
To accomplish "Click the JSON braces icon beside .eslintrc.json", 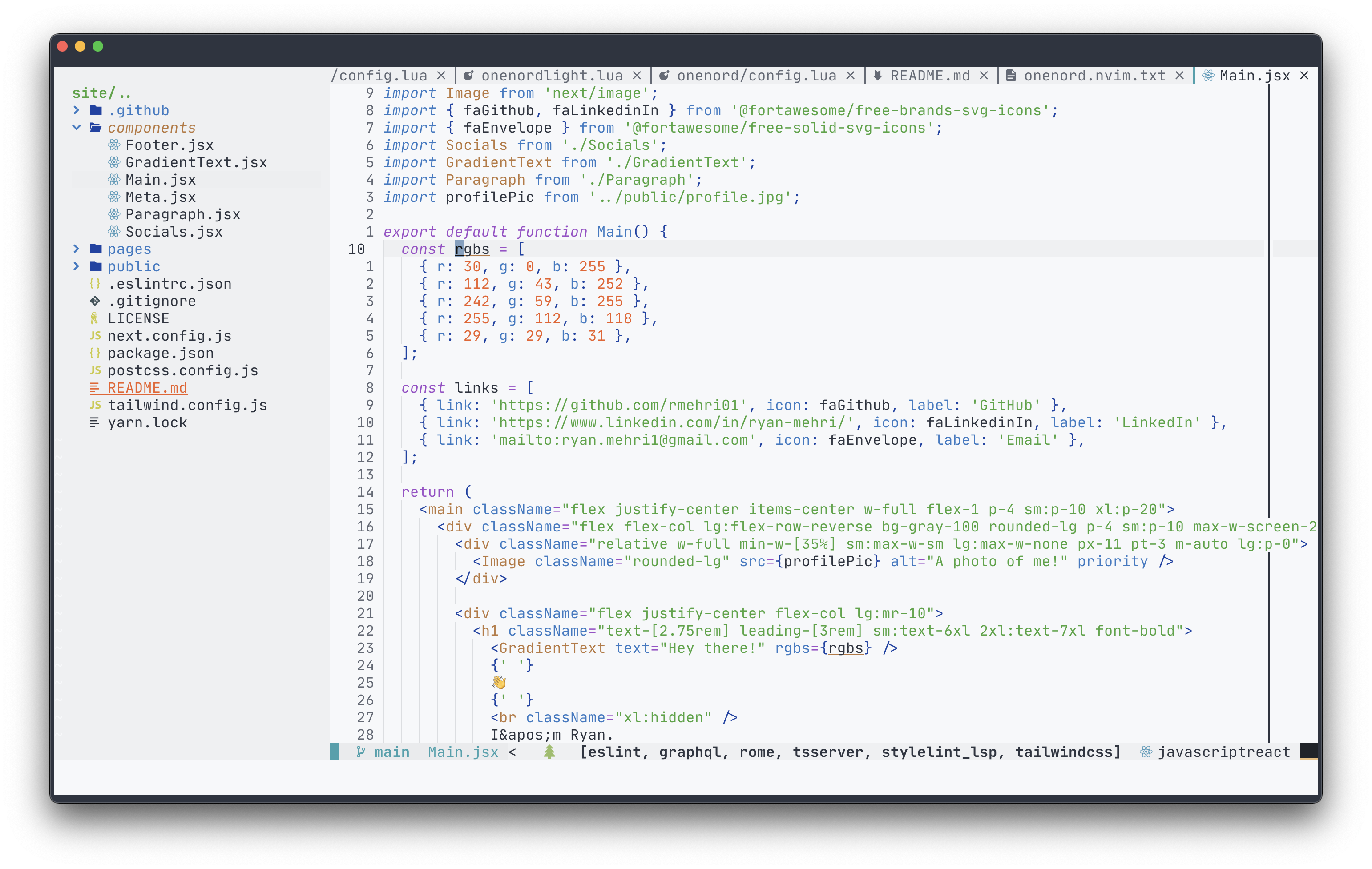I will (x=95, y=284).
